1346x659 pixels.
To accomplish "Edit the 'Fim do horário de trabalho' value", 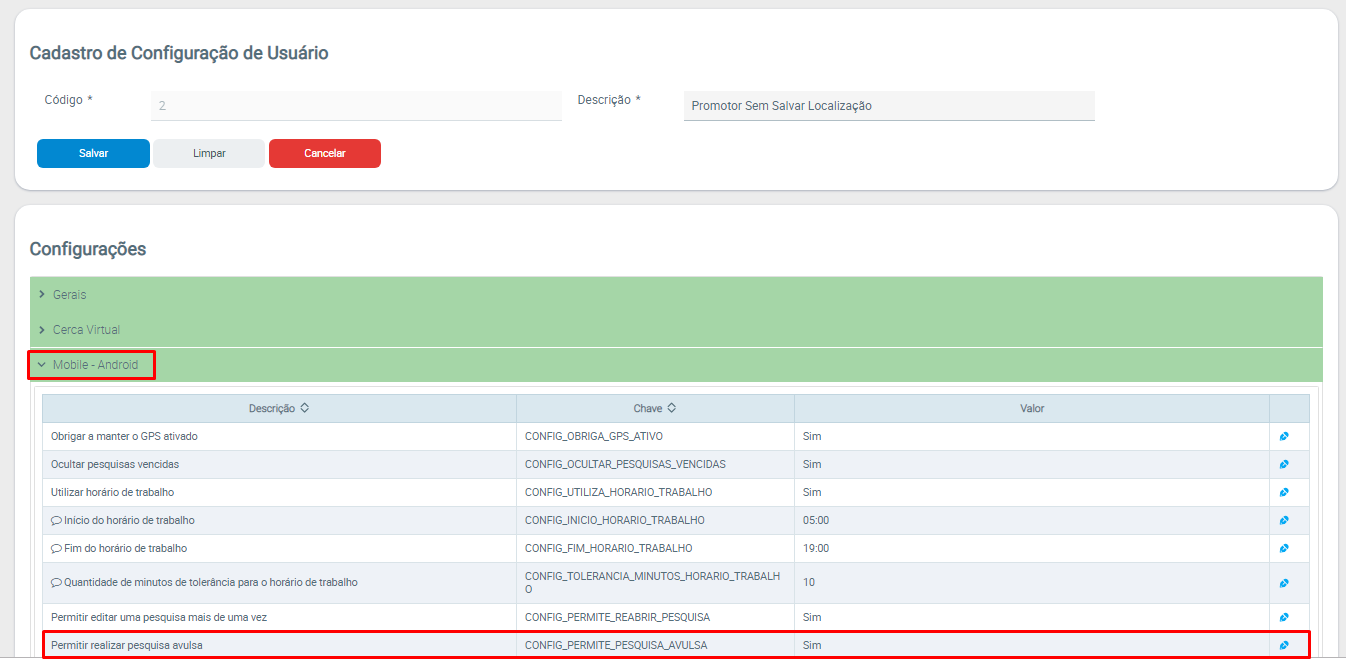I will point(1284,549).
